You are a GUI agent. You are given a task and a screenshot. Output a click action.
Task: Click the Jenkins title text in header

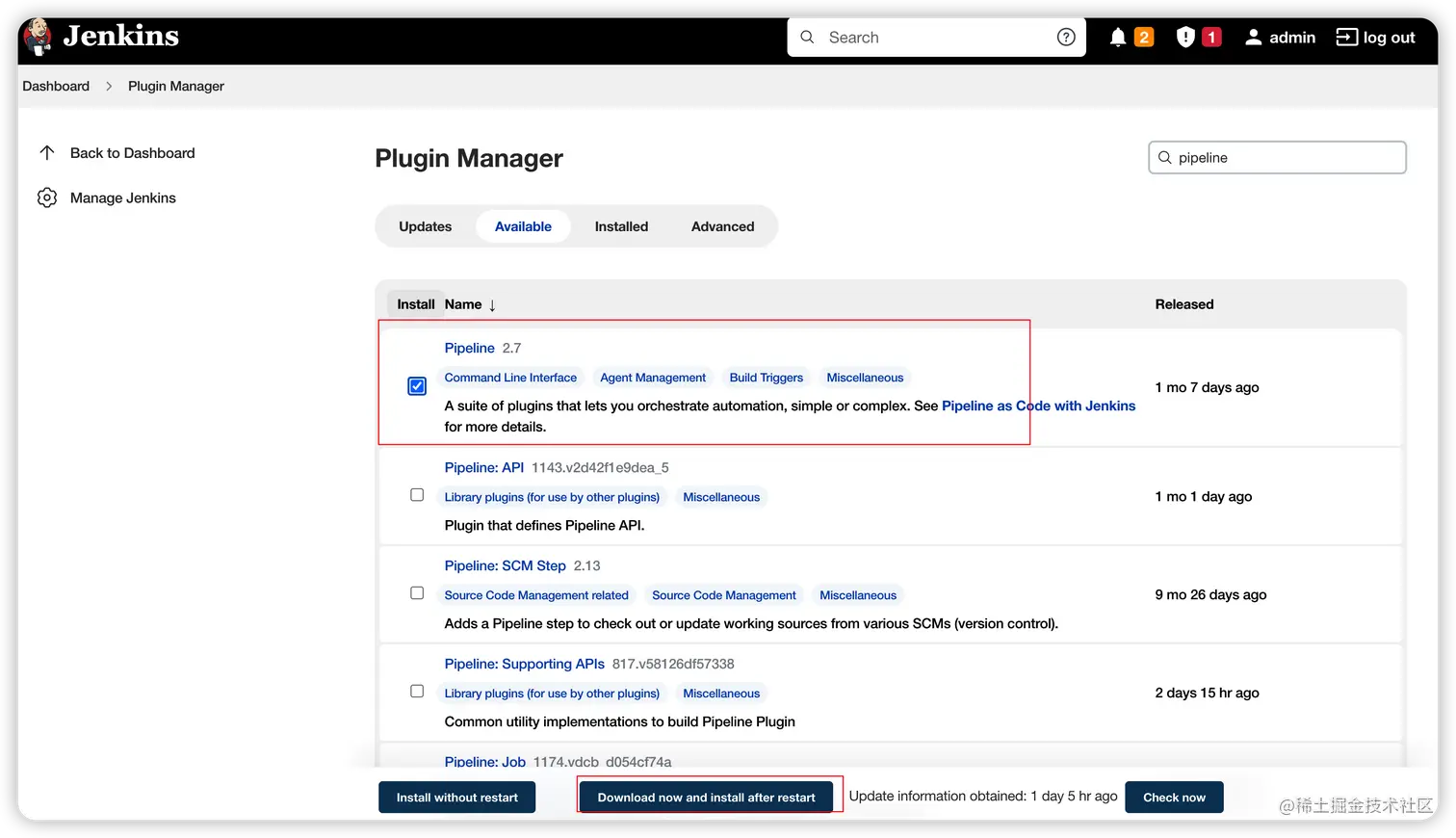click(121, 37)
